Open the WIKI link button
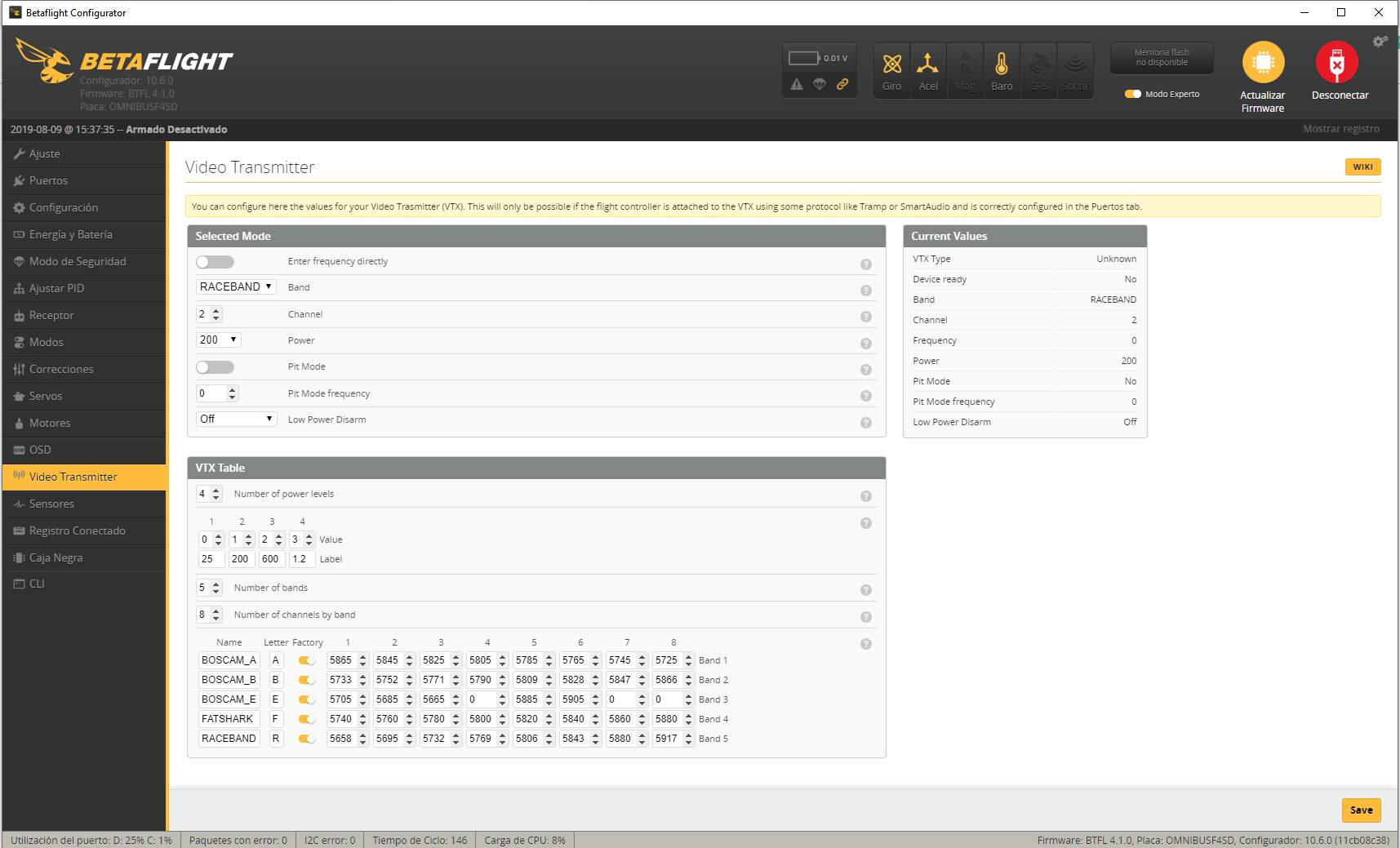 coord(1362,166)
